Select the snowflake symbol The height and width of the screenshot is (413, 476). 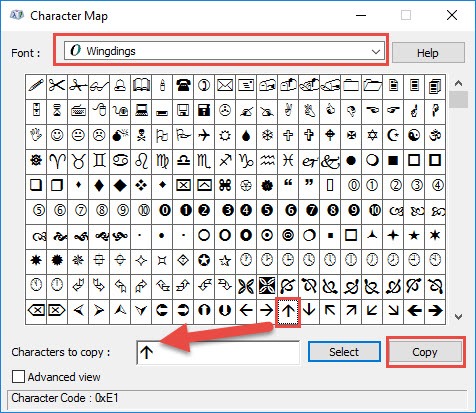[x=267, y=136]
